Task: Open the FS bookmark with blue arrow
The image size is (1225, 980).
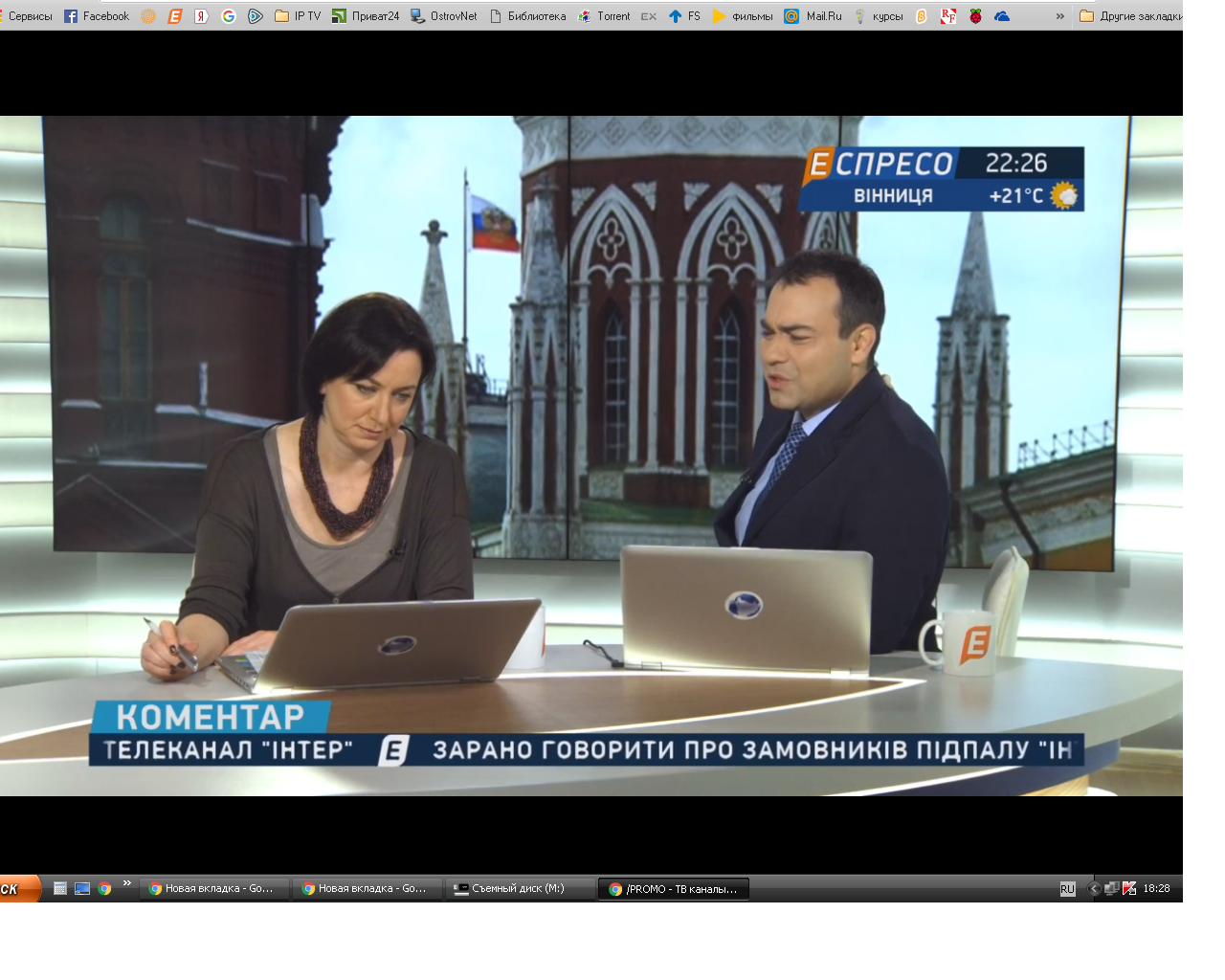Action: [684, 16]
